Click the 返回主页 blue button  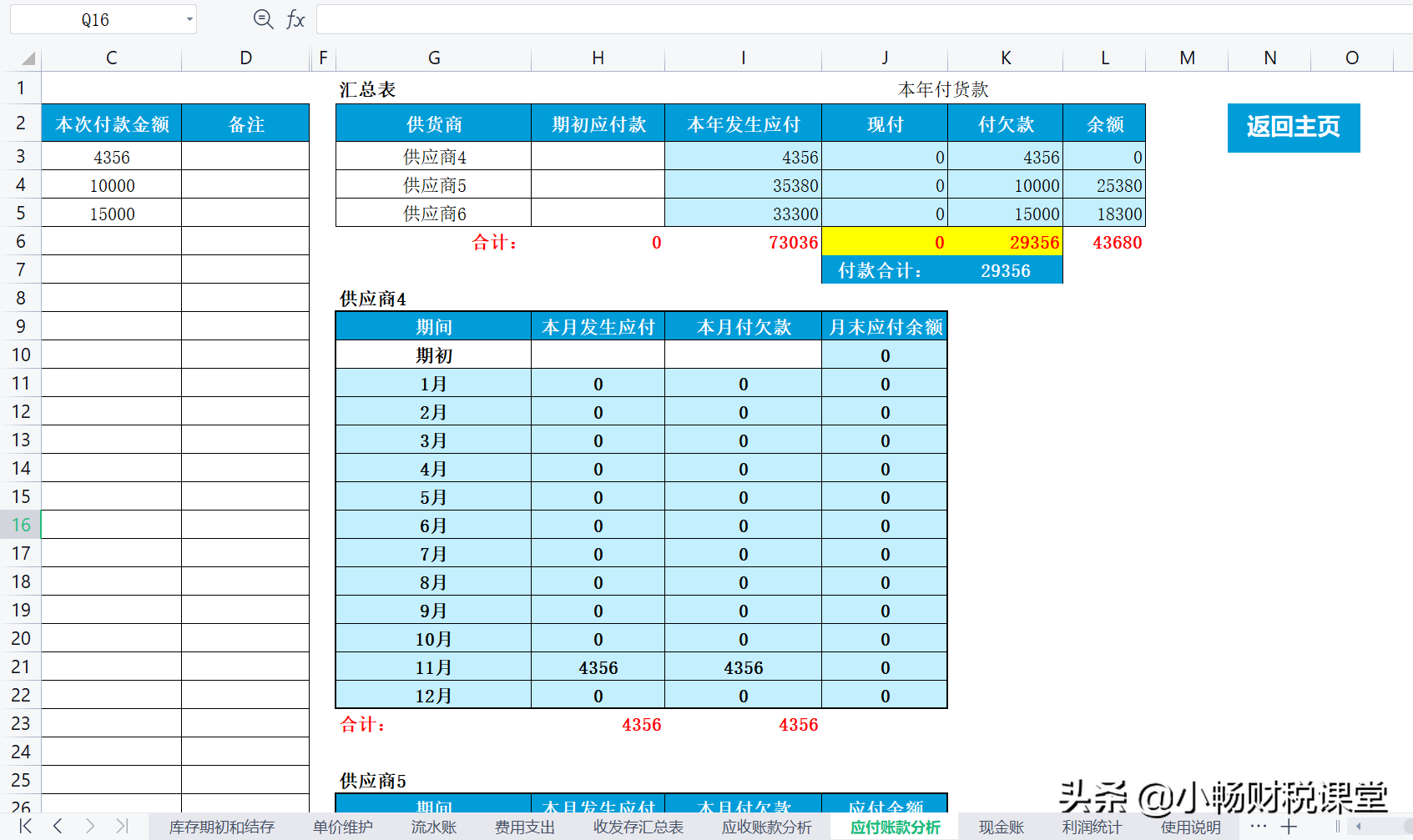click(1294, 128)
